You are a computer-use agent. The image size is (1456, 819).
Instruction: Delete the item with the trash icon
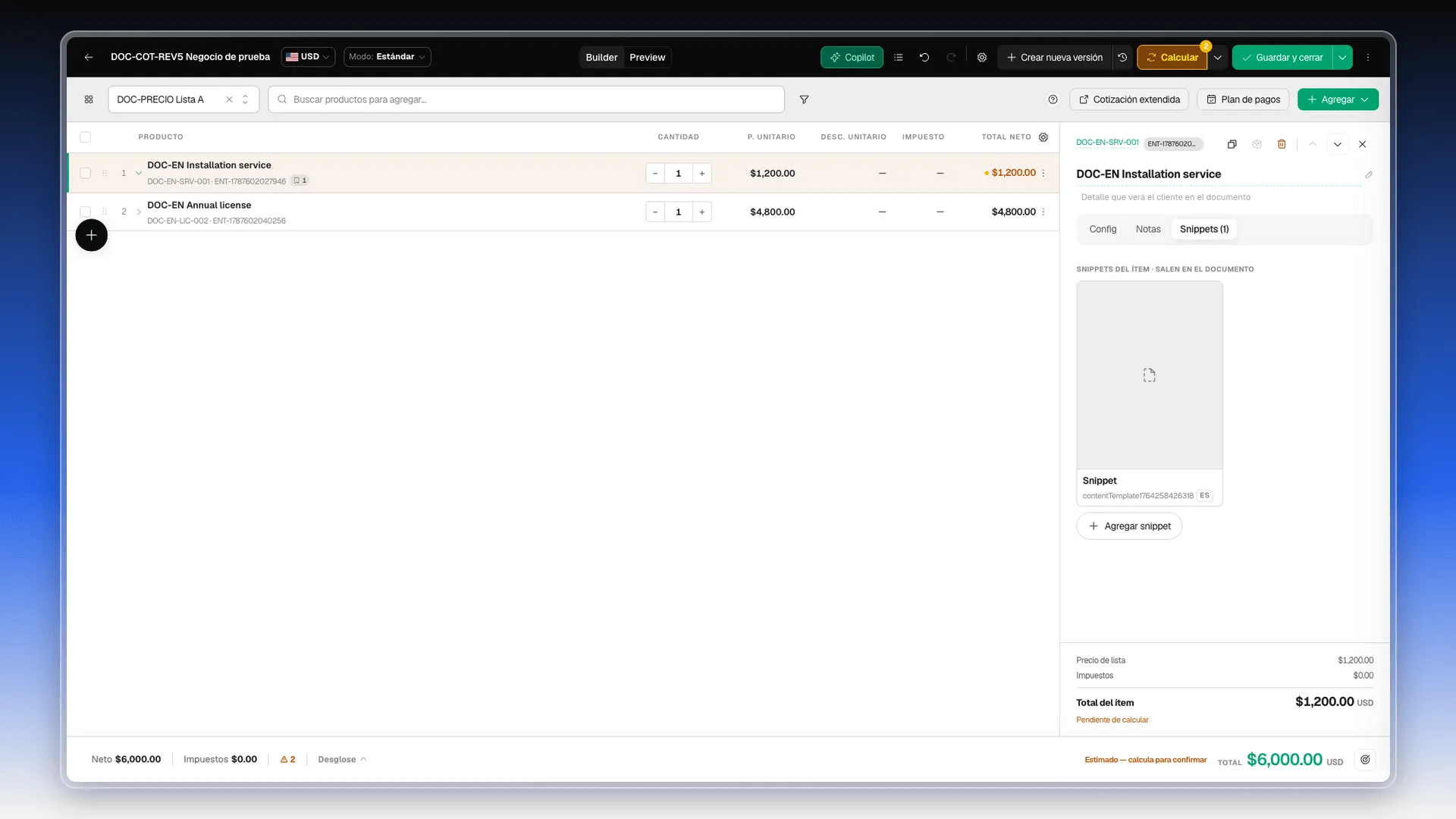coord(1282,144)
